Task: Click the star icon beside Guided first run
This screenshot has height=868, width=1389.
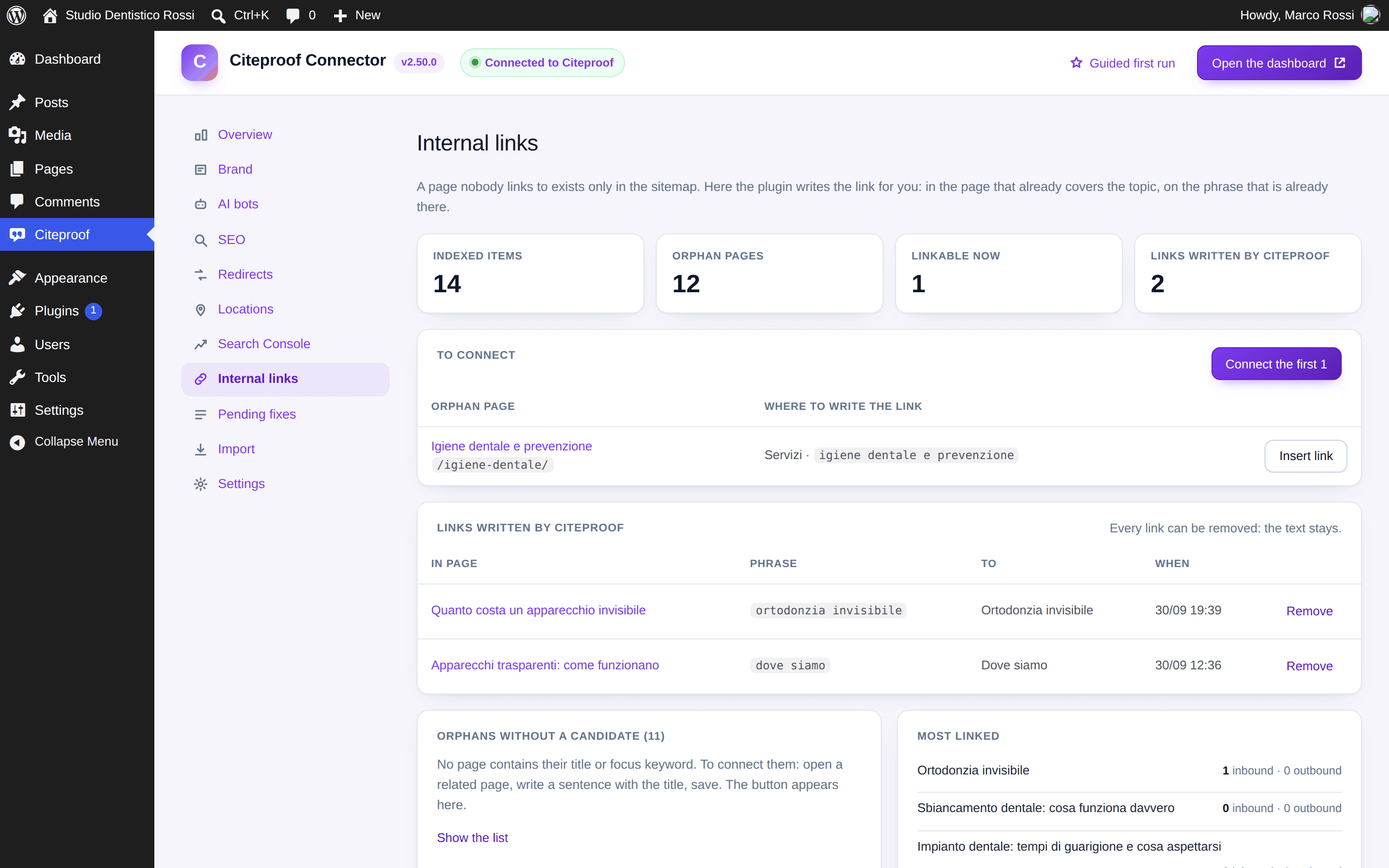Action: 1076,63
